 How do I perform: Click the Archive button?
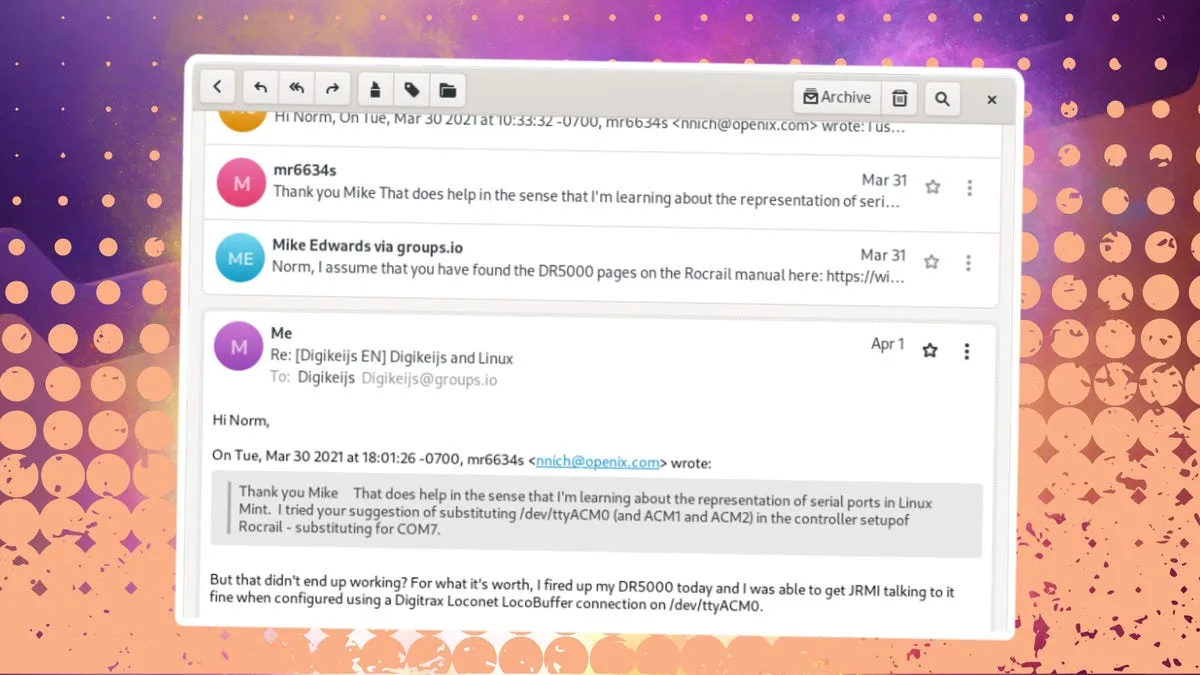coord(837,97)
